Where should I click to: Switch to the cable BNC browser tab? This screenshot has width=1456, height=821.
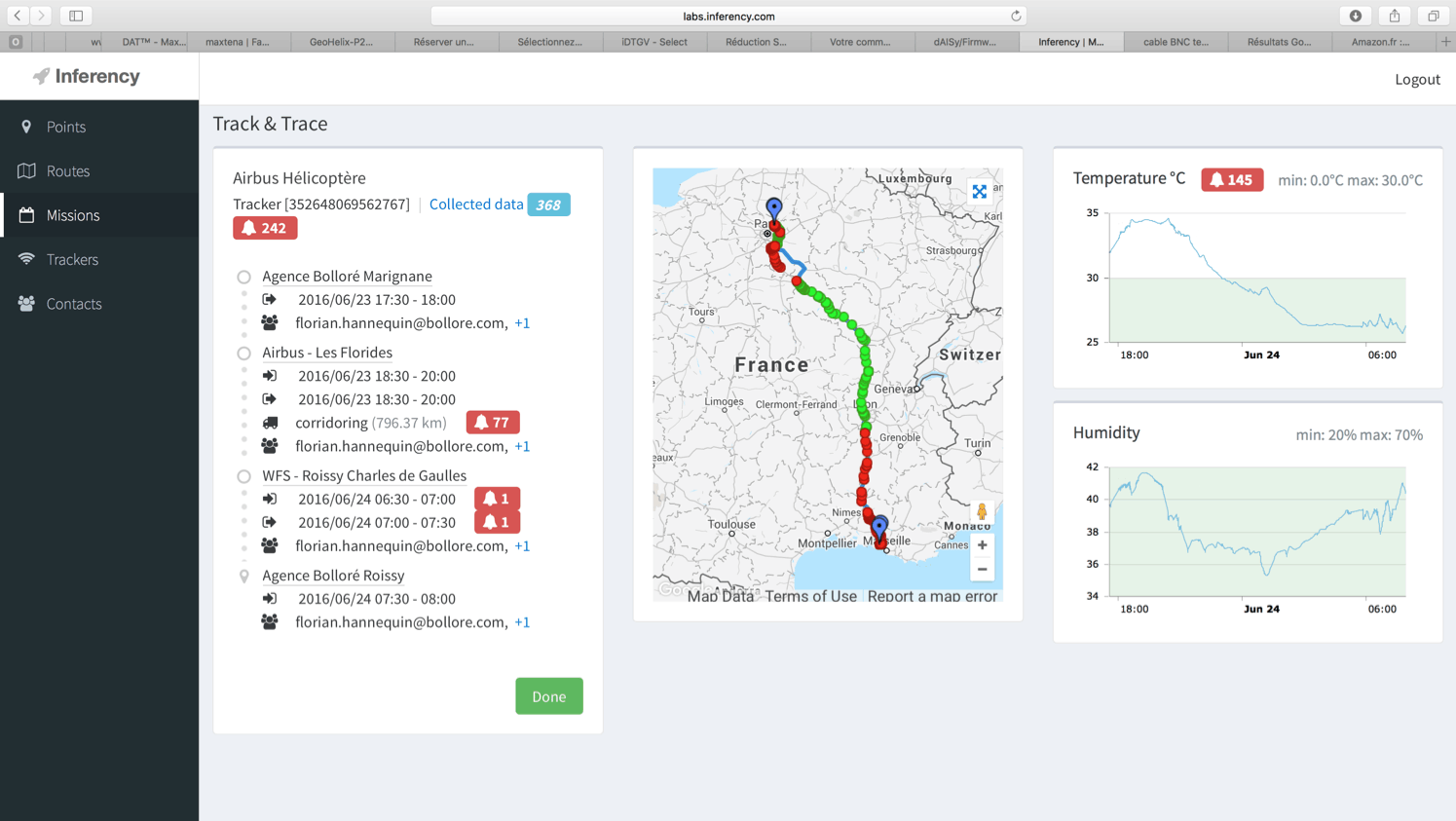pyautogui.click(x=1176, y=42)
